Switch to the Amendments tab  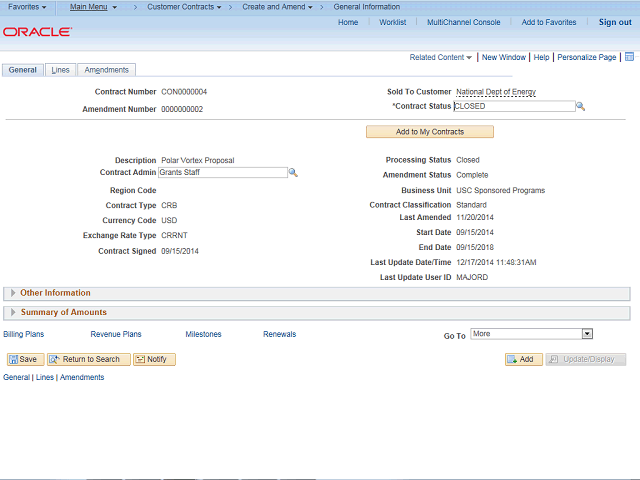coord(107,70)
